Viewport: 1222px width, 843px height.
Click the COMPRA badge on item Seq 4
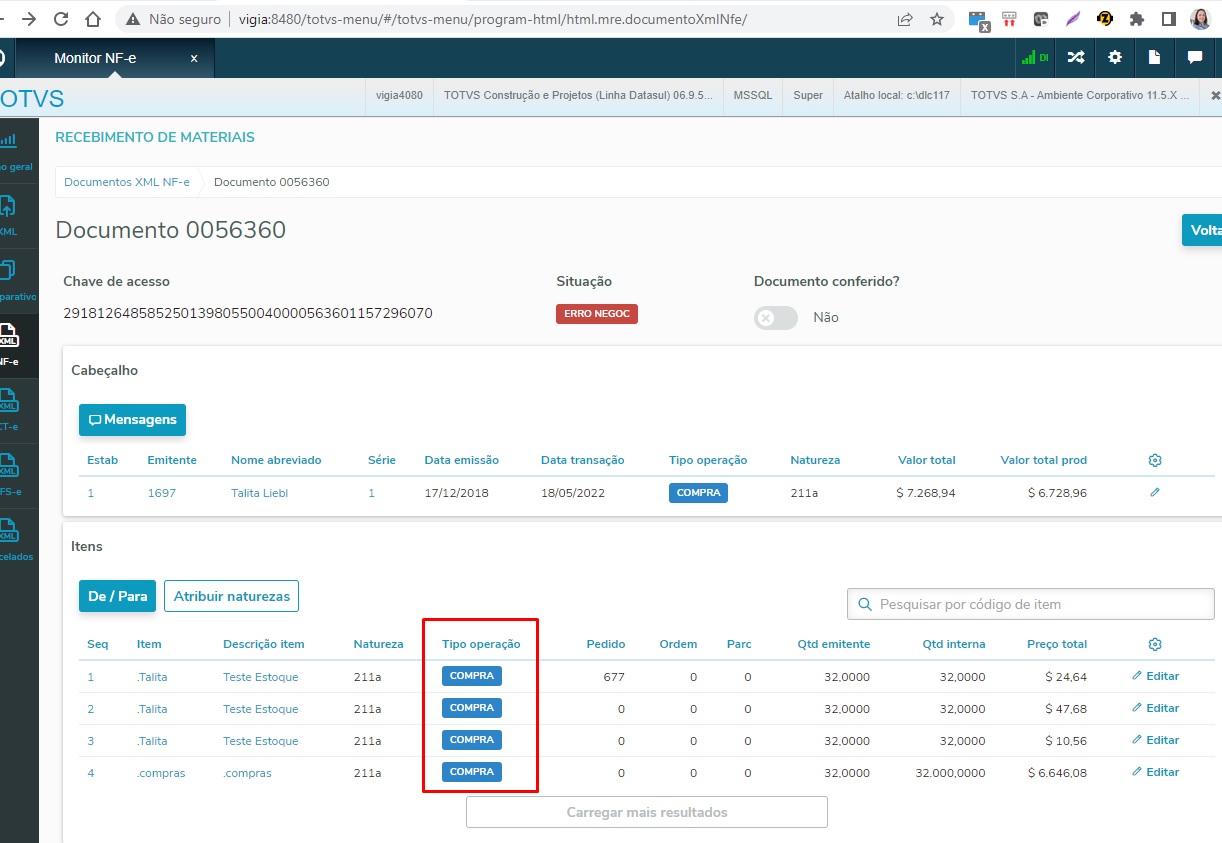click(471, 771)
